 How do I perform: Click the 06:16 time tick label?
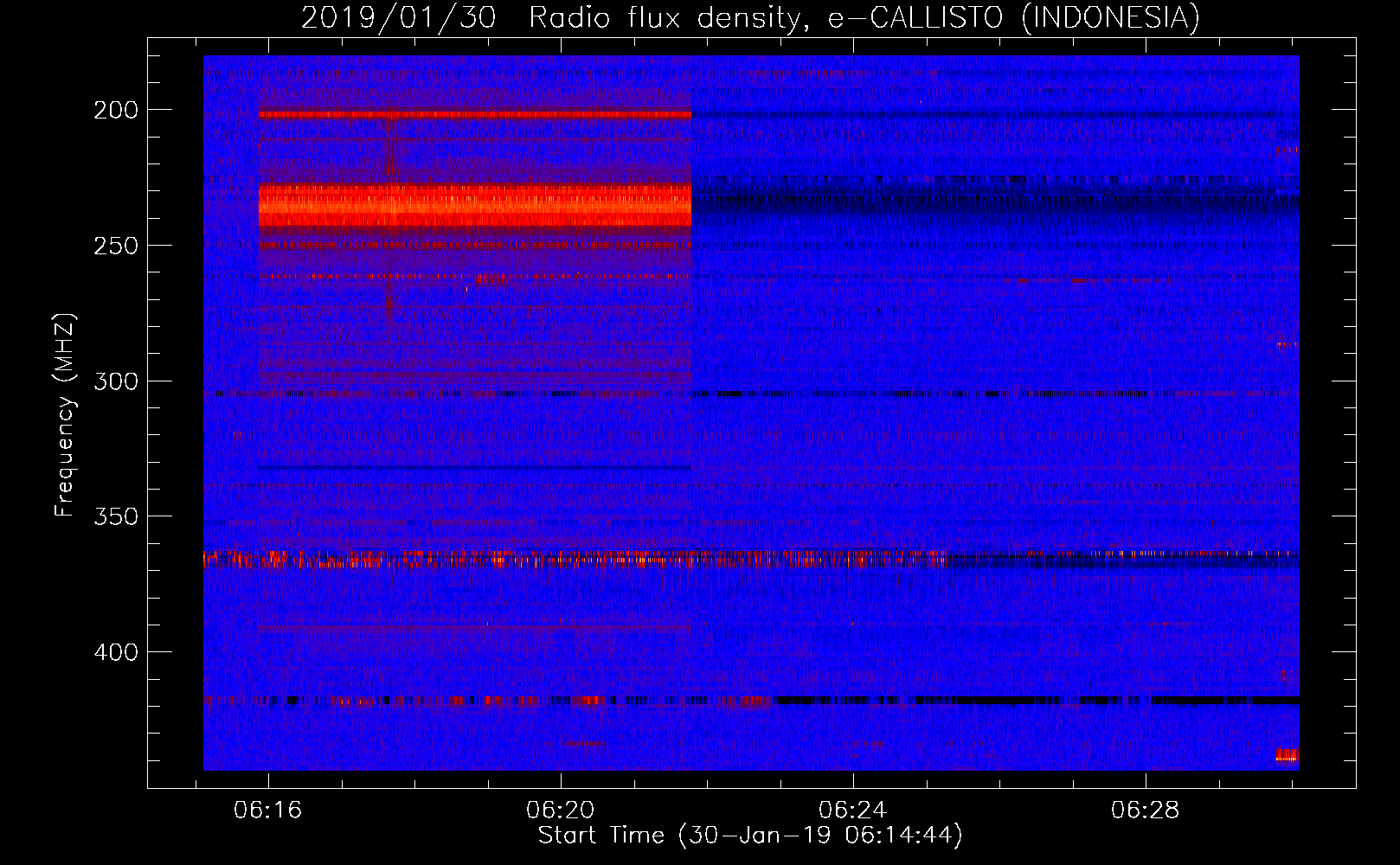pyautogui.click(x=268, y=810)
